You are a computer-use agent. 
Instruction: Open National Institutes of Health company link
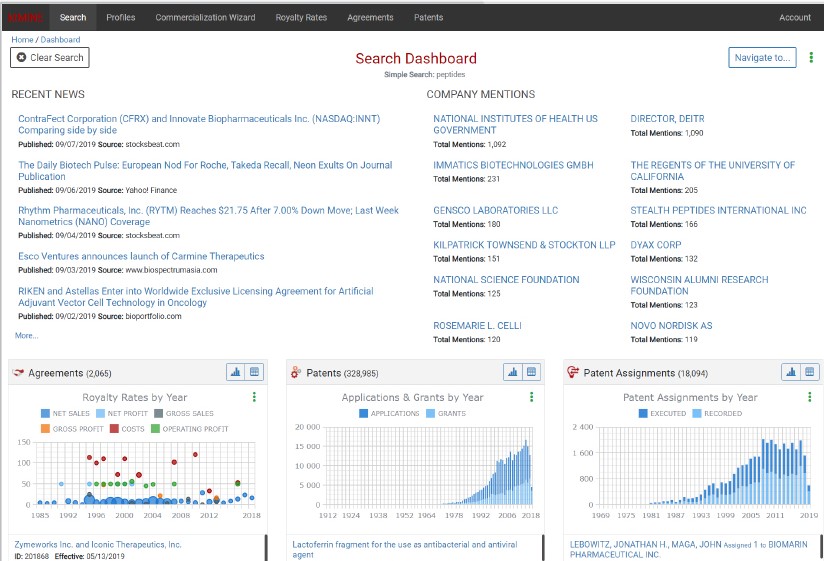[x=515, y=124]
